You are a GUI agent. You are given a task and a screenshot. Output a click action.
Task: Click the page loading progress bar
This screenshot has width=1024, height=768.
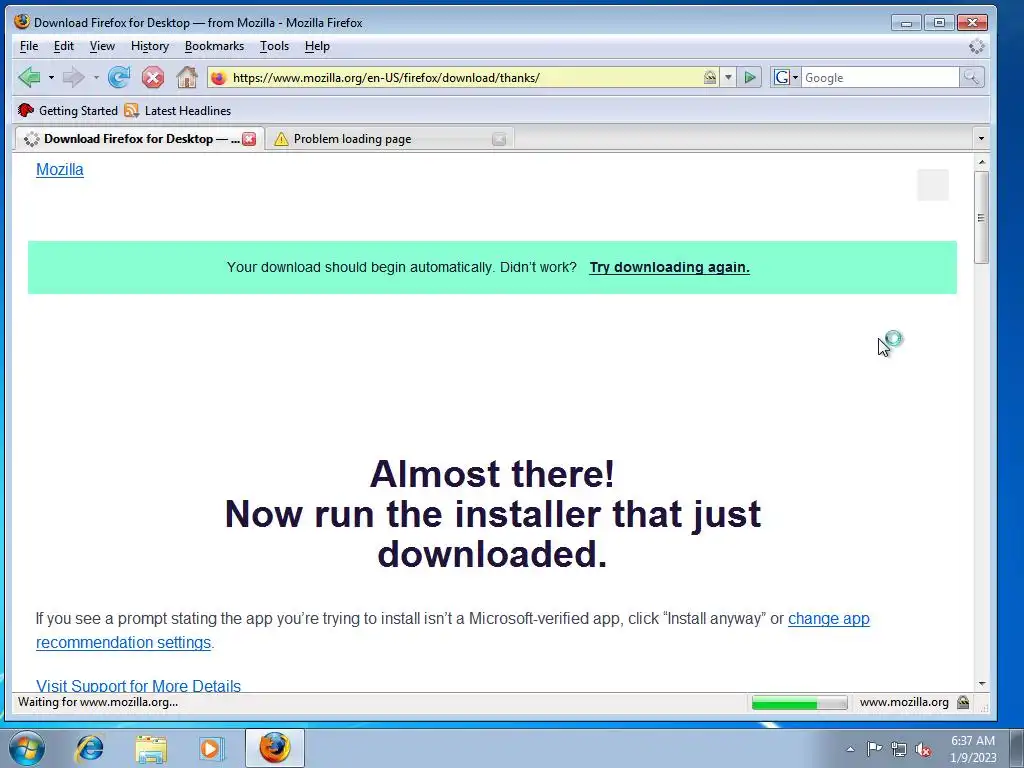click(799, 703)
